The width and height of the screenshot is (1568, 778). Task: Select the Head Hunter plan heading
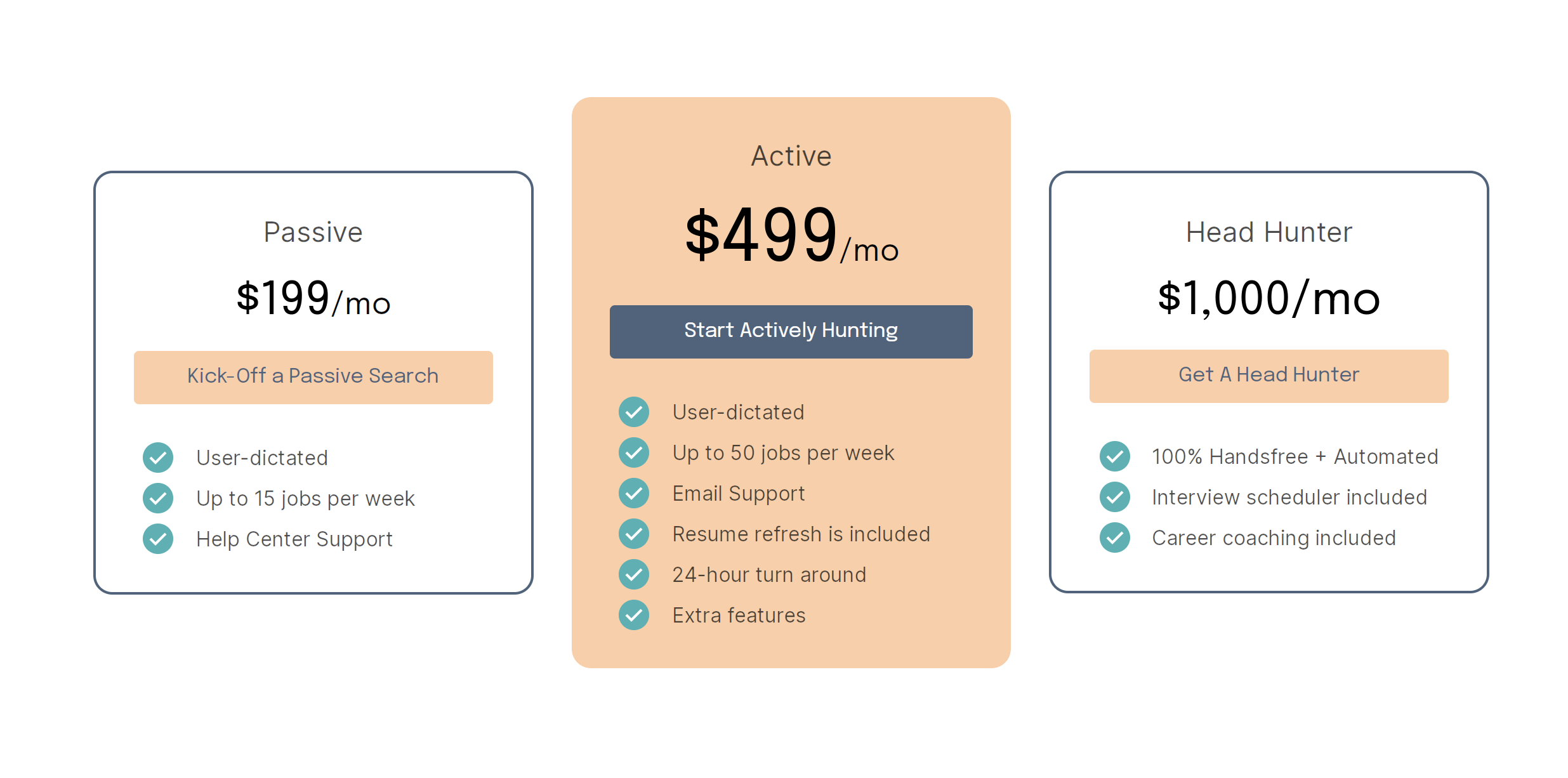pyautogui.click(x=1269, y=232)
